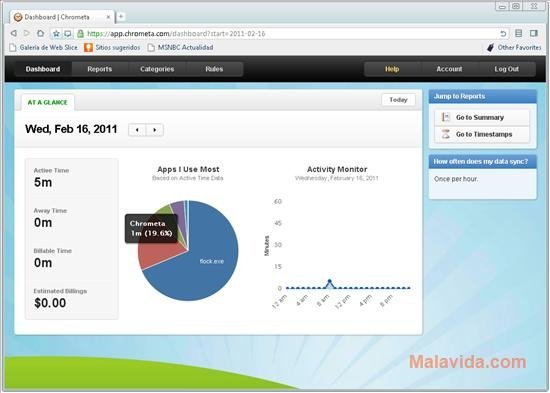Image resolution: width=550 pixels, height=393 pixels.
Task: Select the At A Glance tab
Action: click(48, 102)
